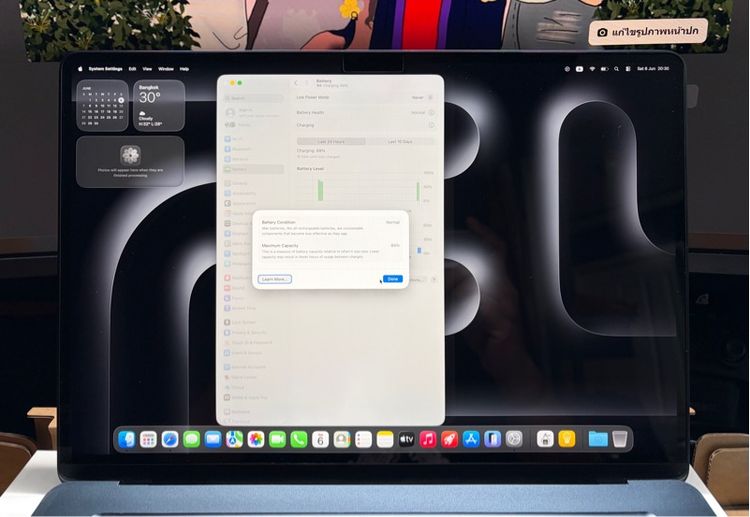Open App Store from the Dock
Viewport: 750px width, 517px height.
[471, 439]
